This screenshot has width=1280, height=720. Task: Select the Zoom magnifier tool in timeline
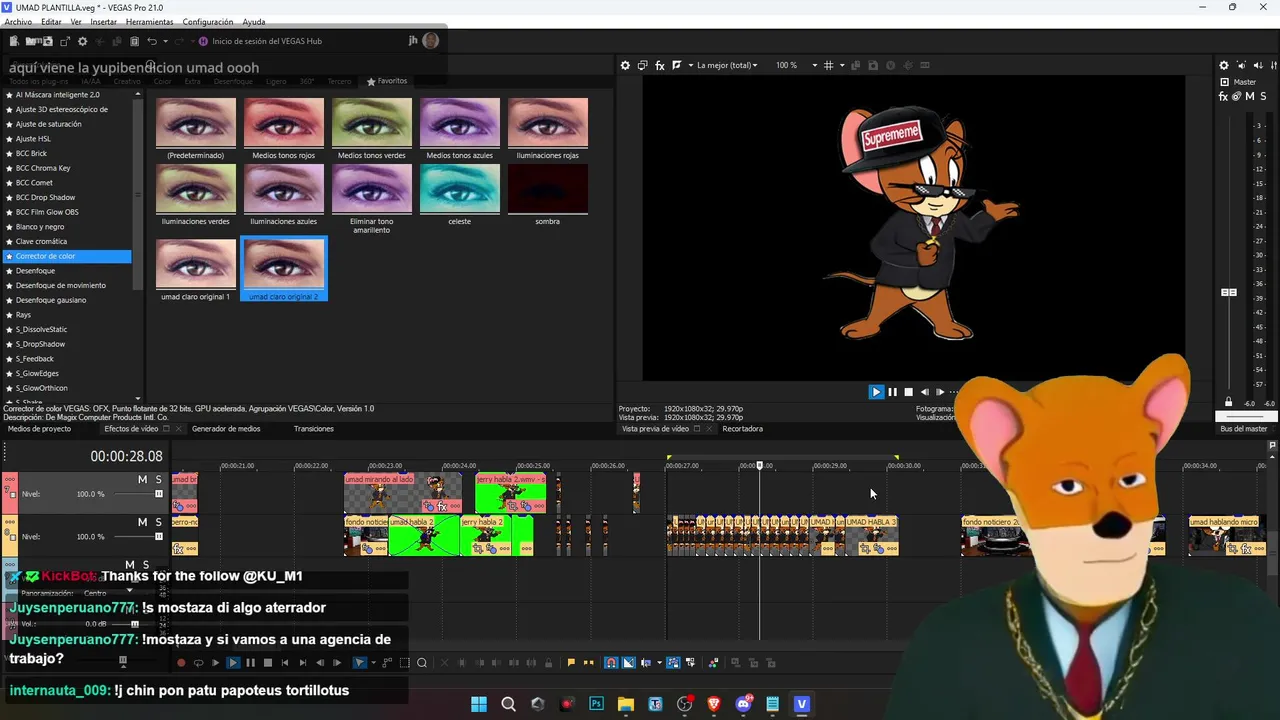(x=422, y=663)
